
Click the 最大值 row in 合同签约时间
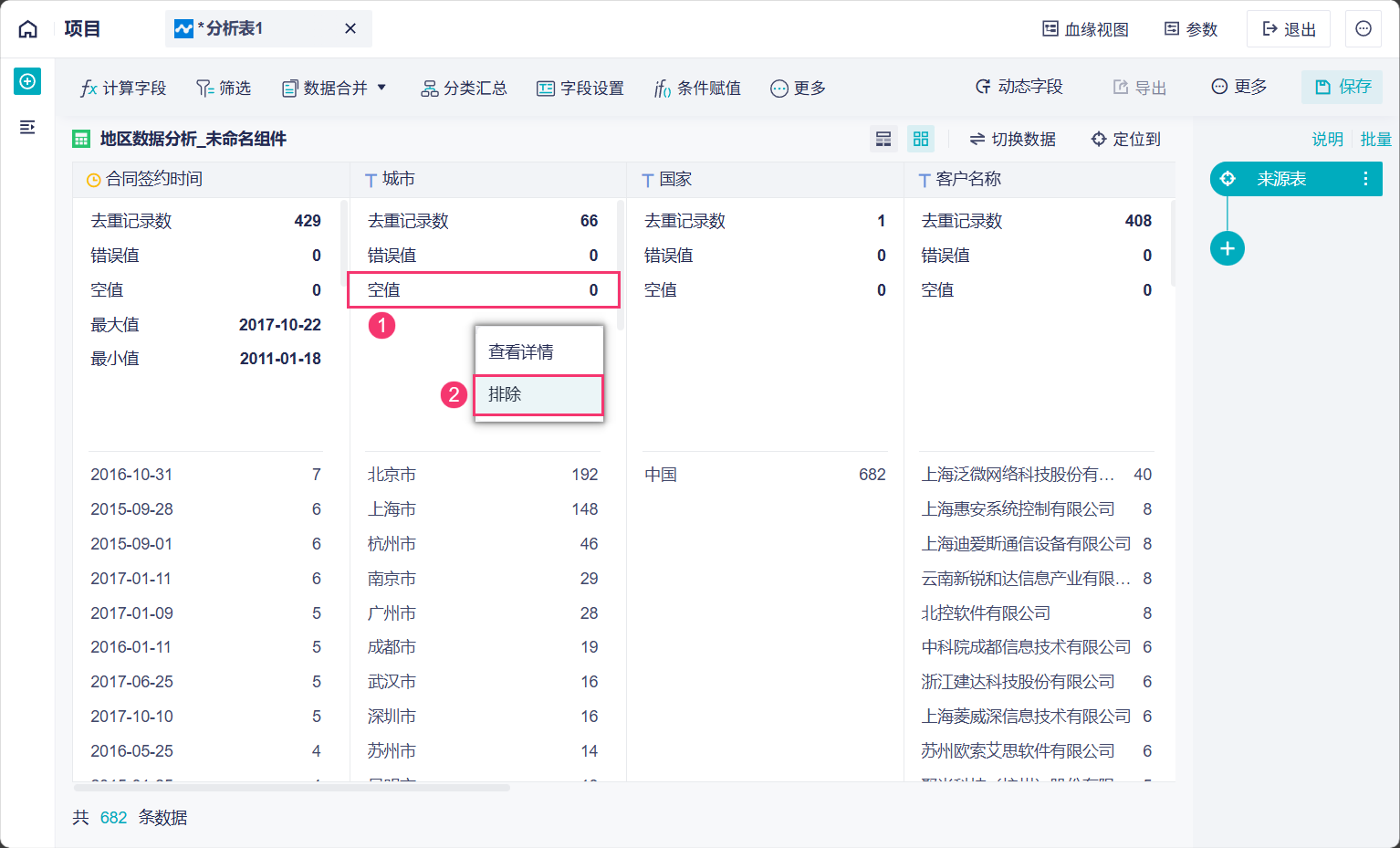click(205, 325)
